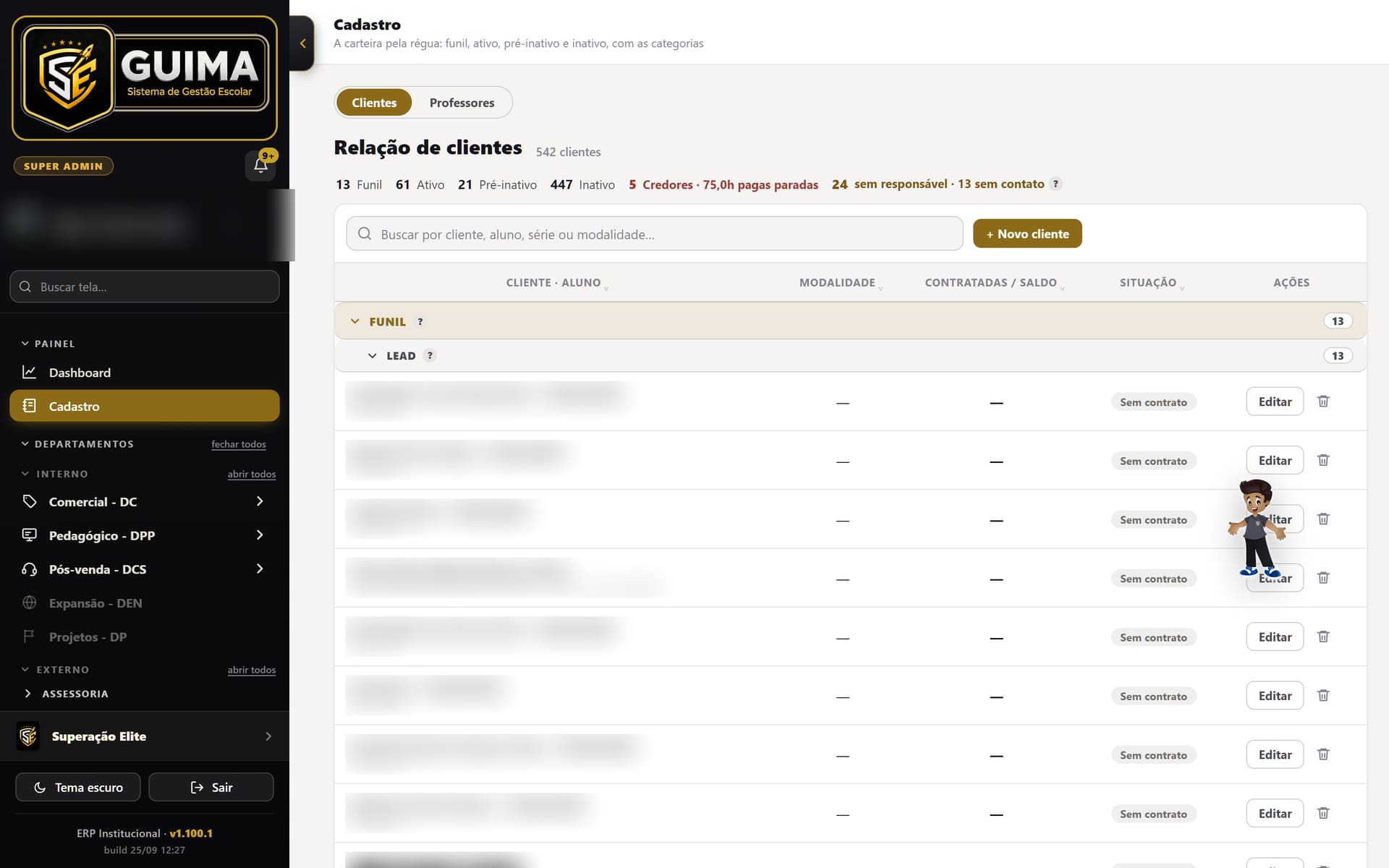Open the Dashboard menu item

tap(145, 373)
